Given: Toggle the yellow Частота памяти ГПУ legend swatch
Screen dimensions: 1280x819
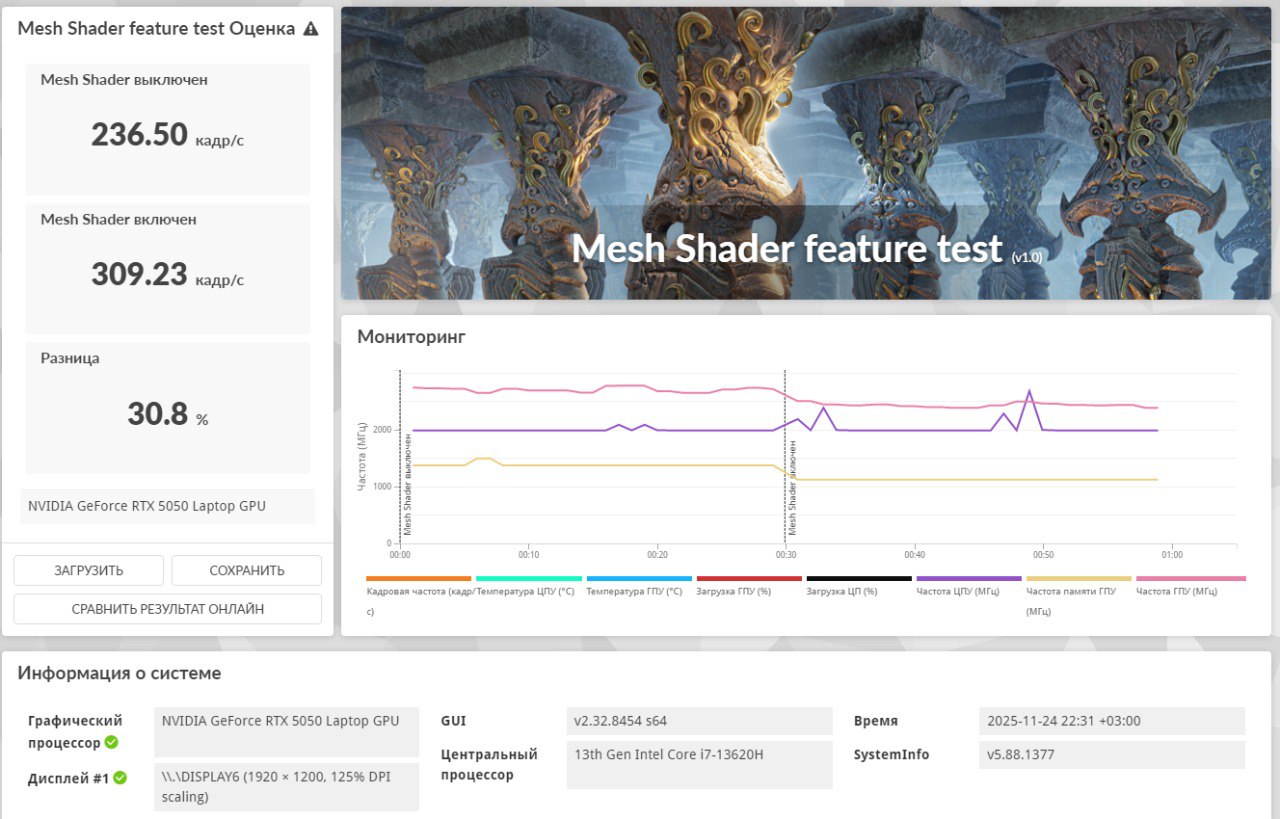Looking at the screenshot, I should tap(1079, 578).
